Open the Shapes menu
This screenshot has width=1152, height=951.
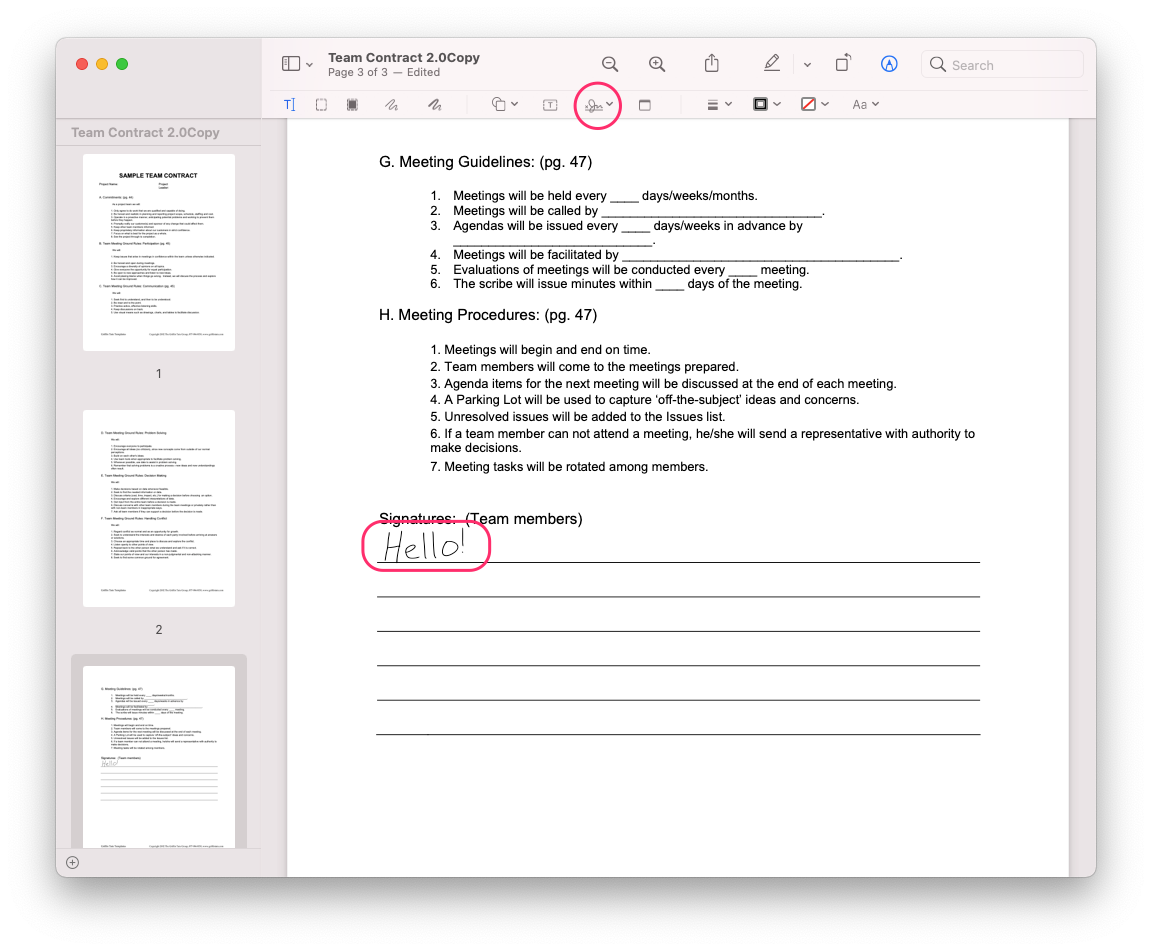pos(504,104)
